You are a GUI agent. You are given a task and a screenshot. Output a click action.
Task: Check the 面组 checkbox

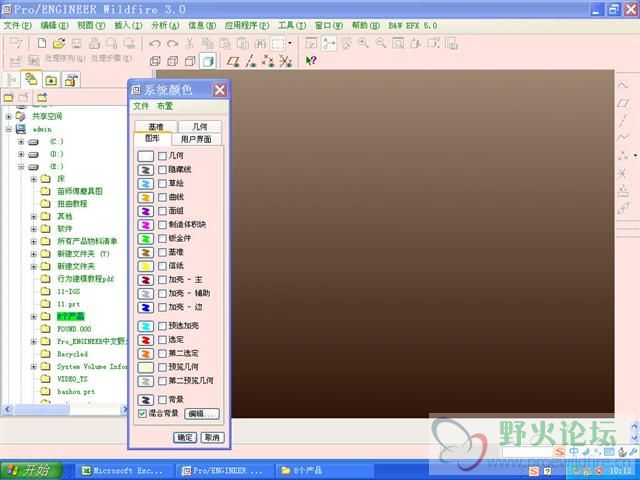click(162, 211)
